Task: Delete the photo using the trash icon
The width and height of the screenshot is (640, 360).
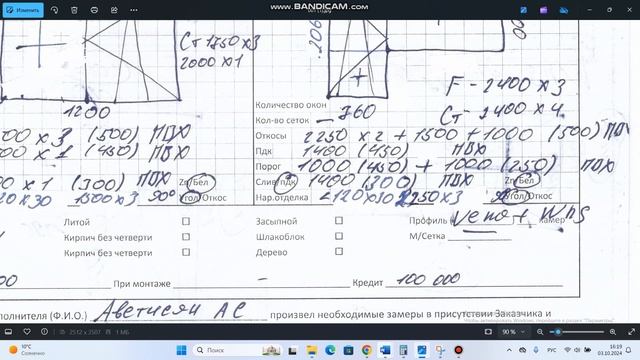Action: point(74,10)
